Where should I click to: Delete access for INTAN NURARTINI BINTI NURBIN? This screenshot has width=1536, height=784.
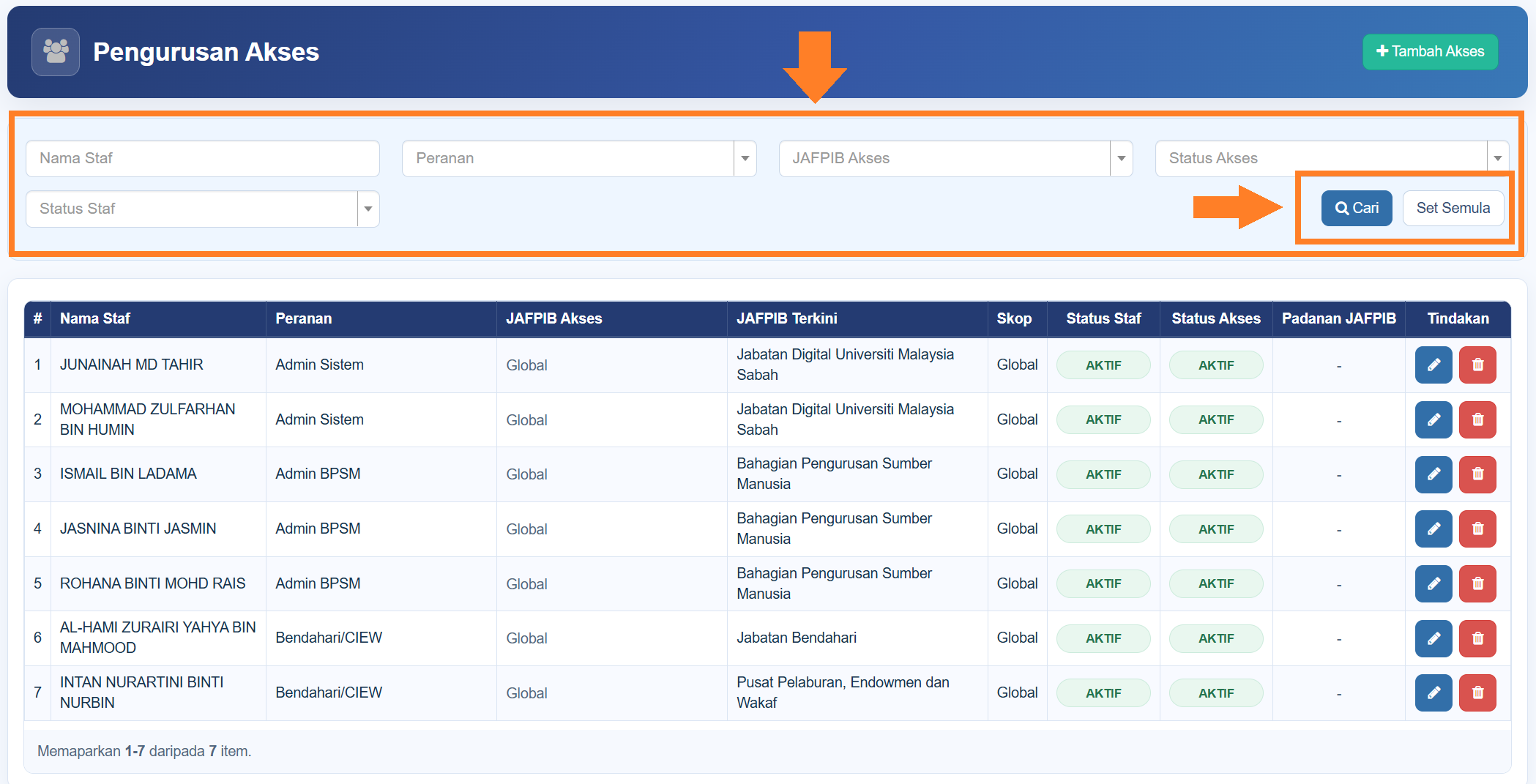(x=1477, y=692)
